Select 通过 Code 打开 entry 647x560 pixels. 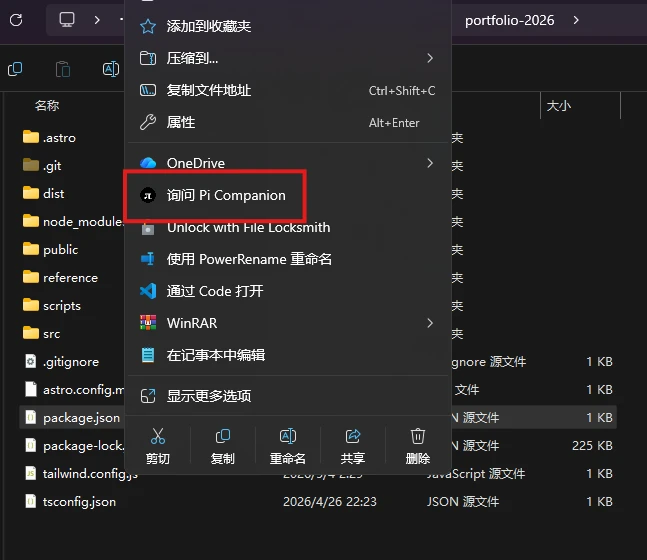pos(288,291)
